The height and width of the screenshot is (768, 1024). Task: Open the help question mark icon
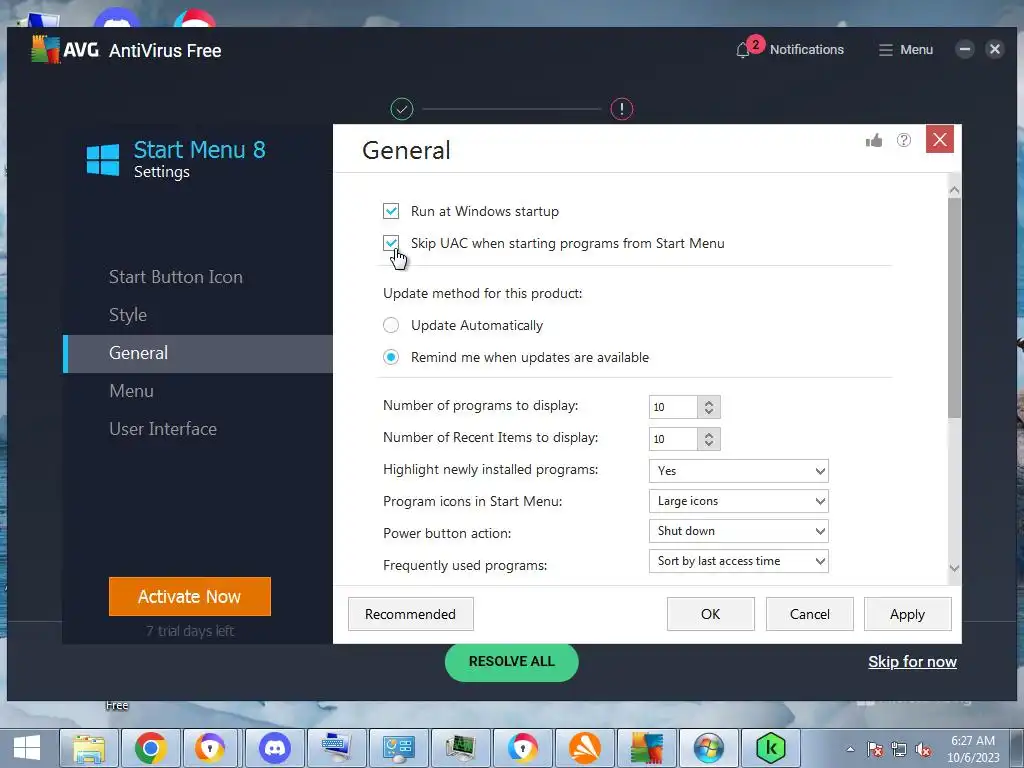click(904, 140)
